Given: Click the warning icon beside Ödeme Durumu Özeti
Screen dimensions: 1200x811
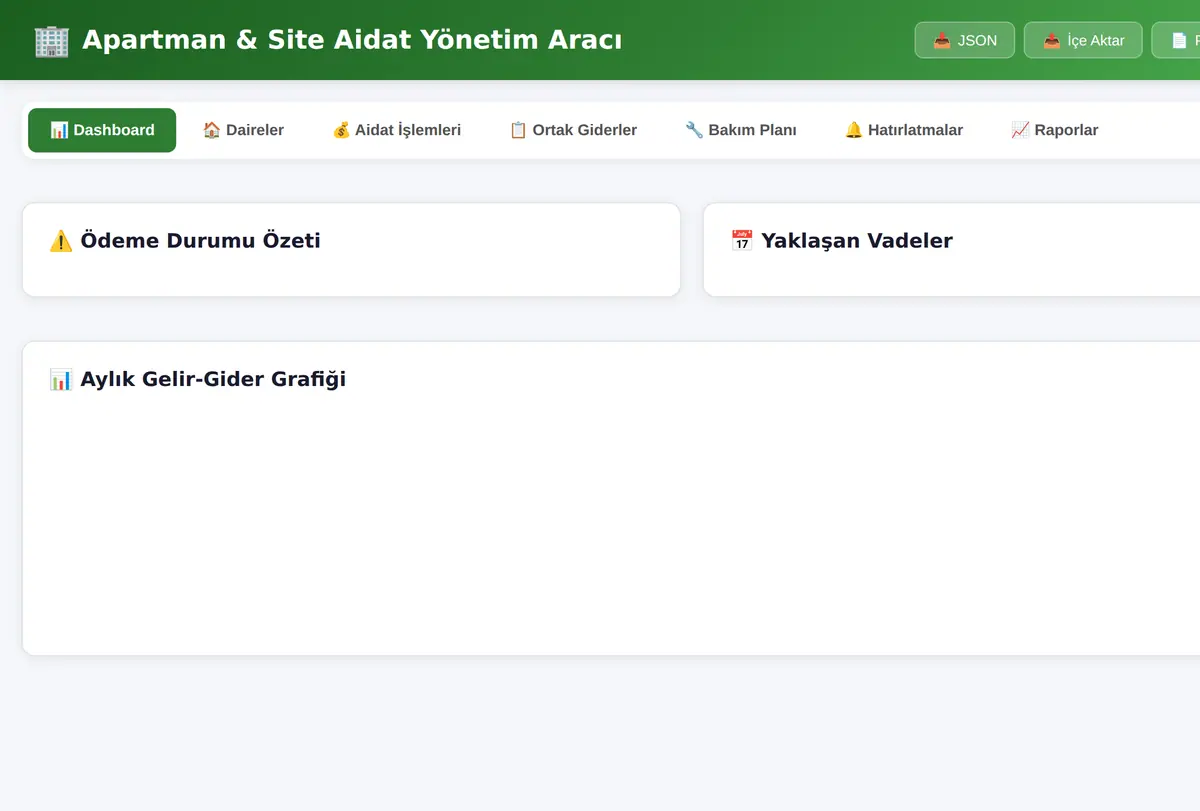Looking at the screenshot, I should point(61,241).
